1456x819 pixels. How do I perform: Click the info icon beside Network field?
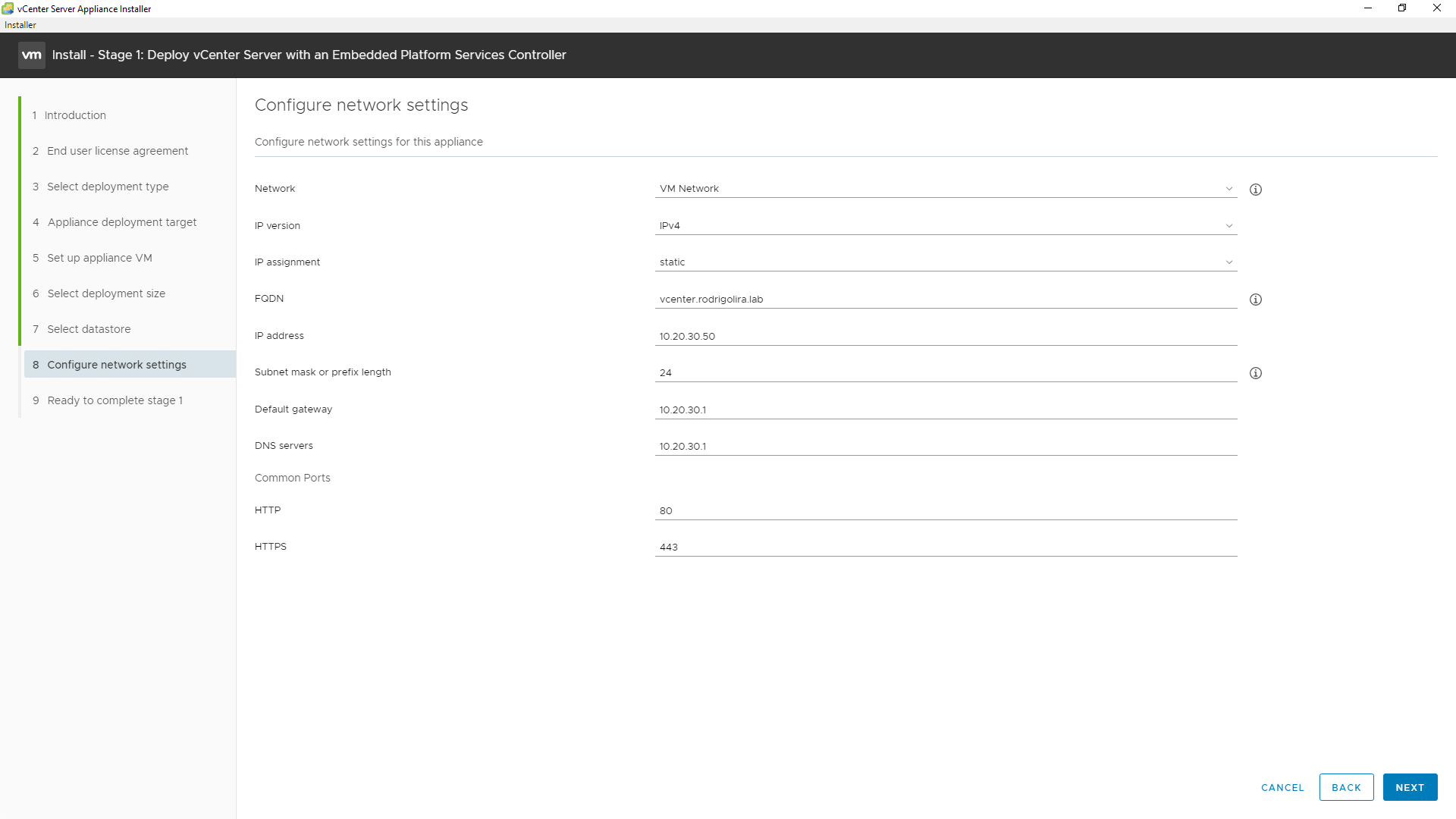(x=1256, y=190)
